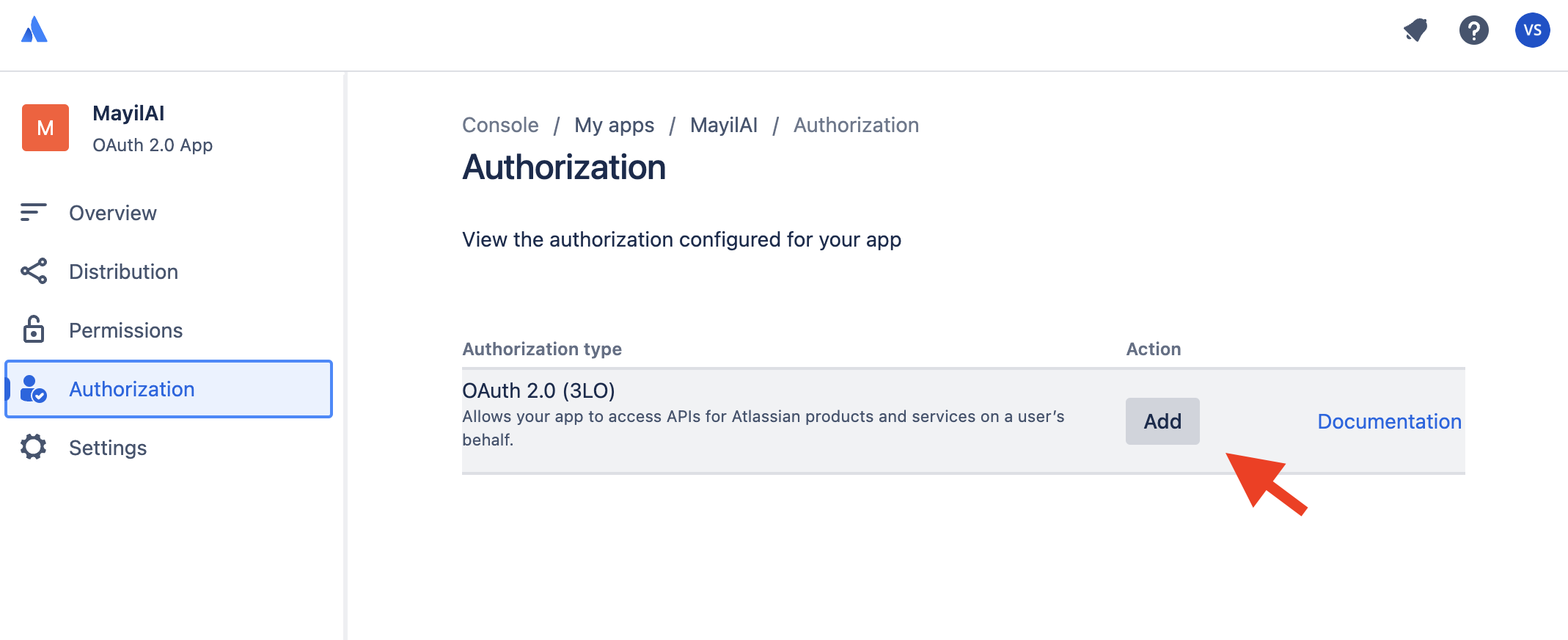Screen dimensions: 1568x640
Task: Click the OAuth 2.0 (3LO) row title
Action: click(538, 390)
